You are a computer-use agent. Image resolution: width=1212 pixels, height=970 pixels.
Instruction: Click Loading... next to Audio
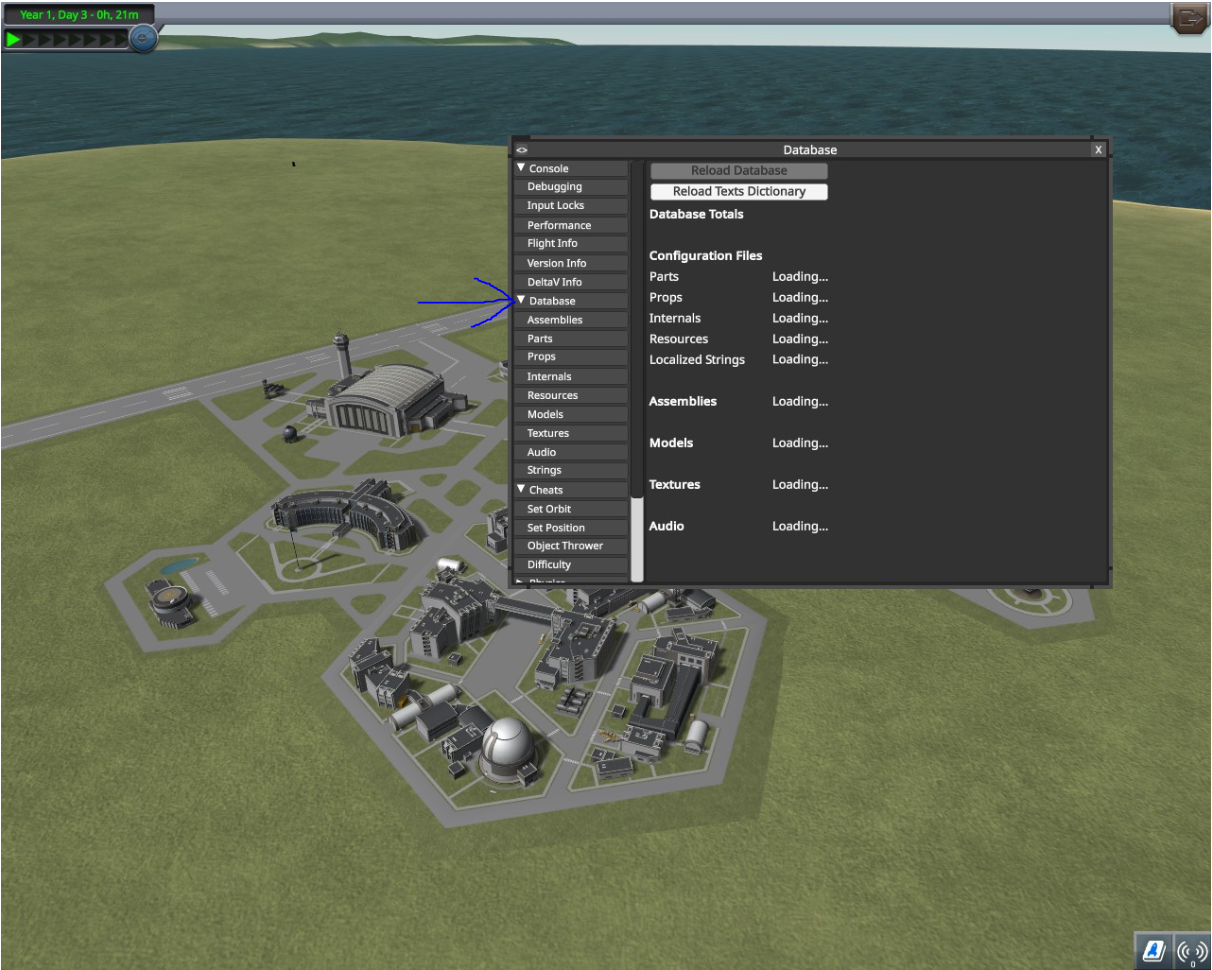click(800, 527)
